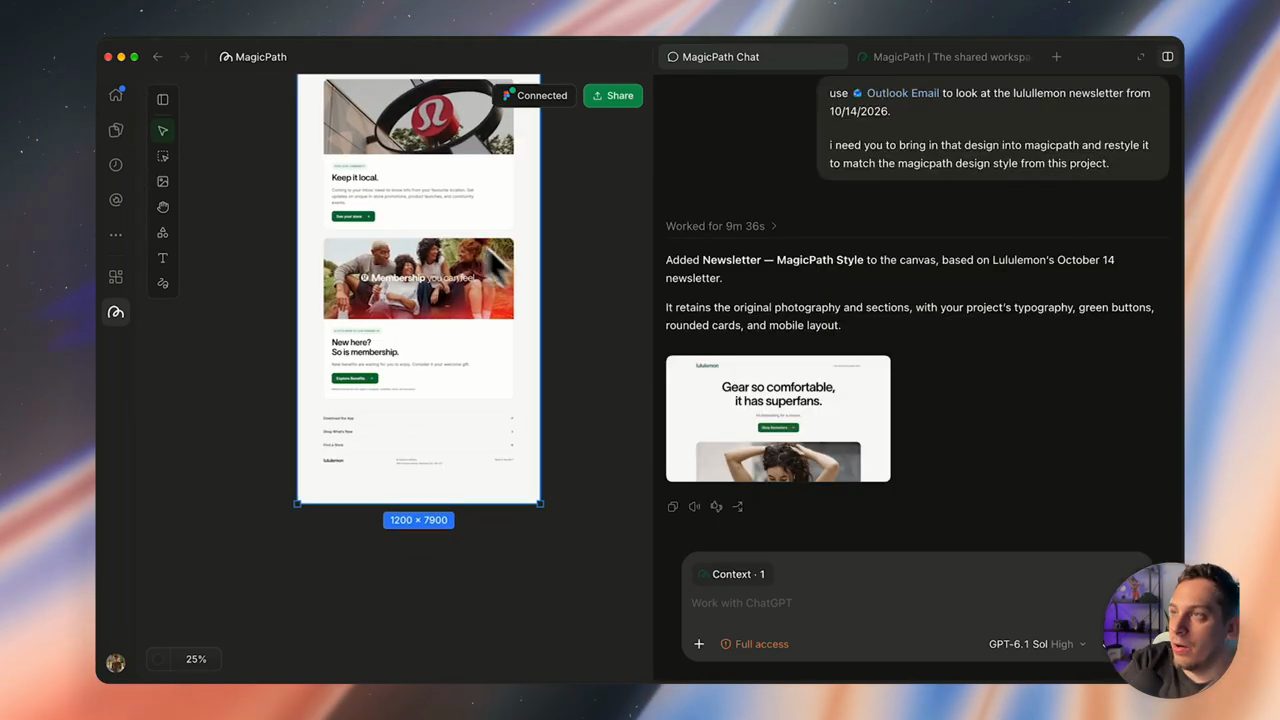
Task: Open the @ mentions icon in sidebar
Action: click(116, 200)
